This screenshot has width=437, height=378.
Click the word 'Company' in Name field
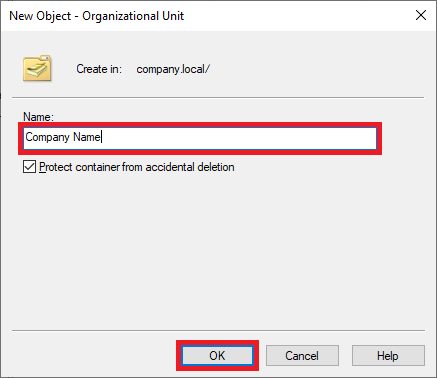tap(47, 137)
